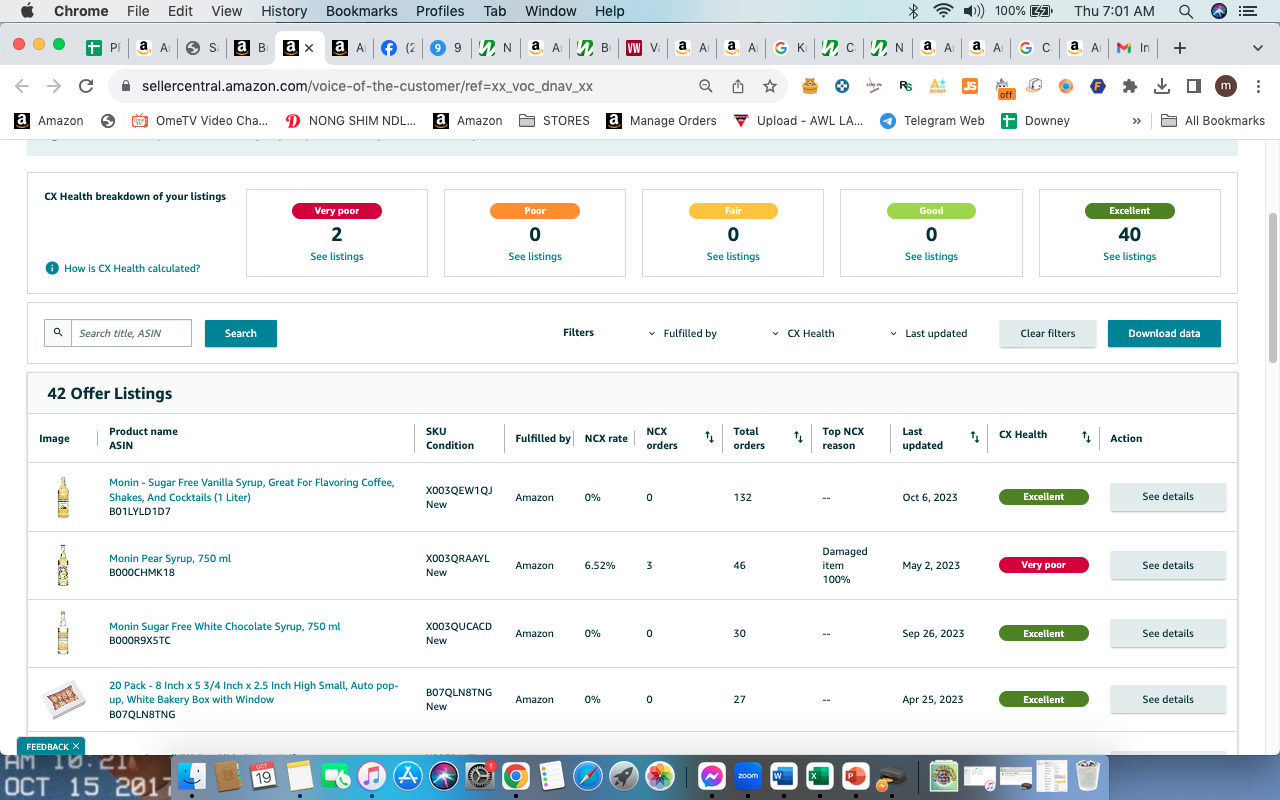The height and width of the screenshot is (800, 1280).
Task: Open the Telegram Web bookmark
Action: point(932,121)
